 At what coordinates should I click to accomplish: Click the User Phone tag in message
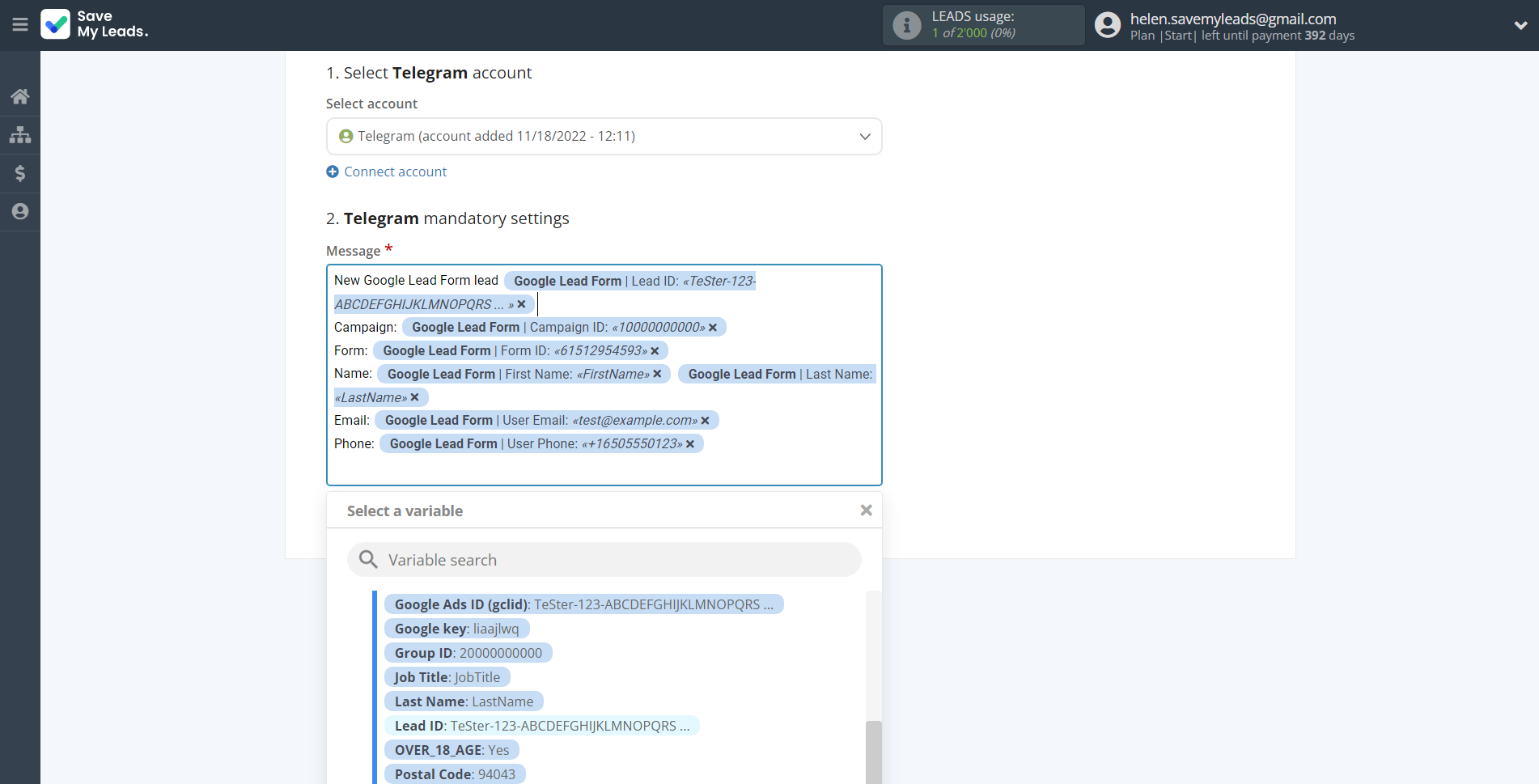click(541, 444)
